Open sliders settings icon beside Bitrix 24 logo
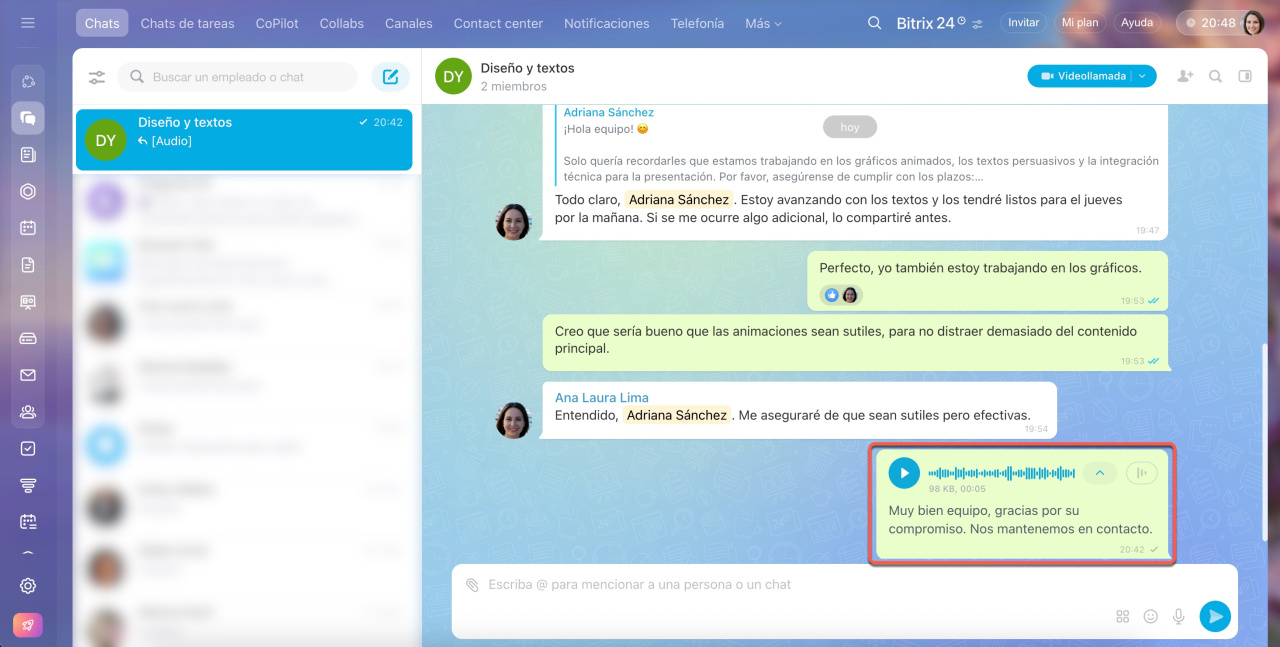 pos(977,23)
